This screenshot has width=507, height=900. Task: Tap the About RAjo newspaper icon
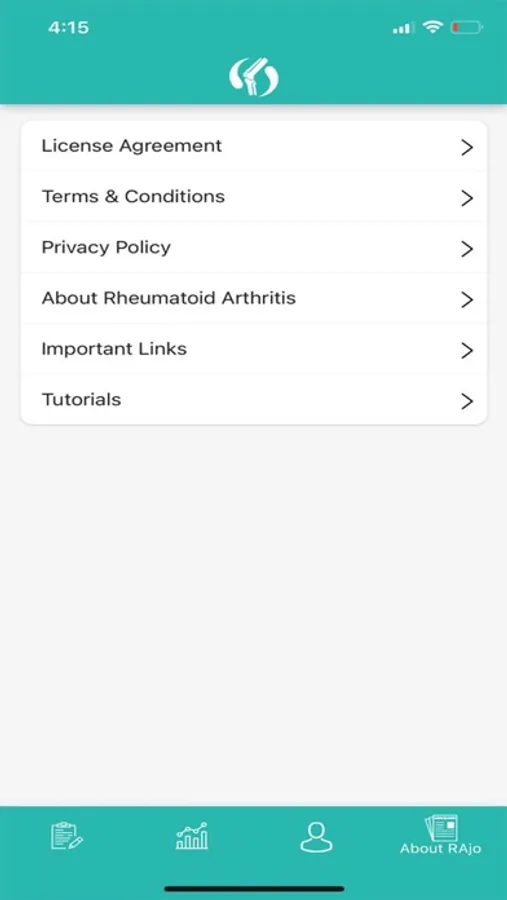(441, 828)
